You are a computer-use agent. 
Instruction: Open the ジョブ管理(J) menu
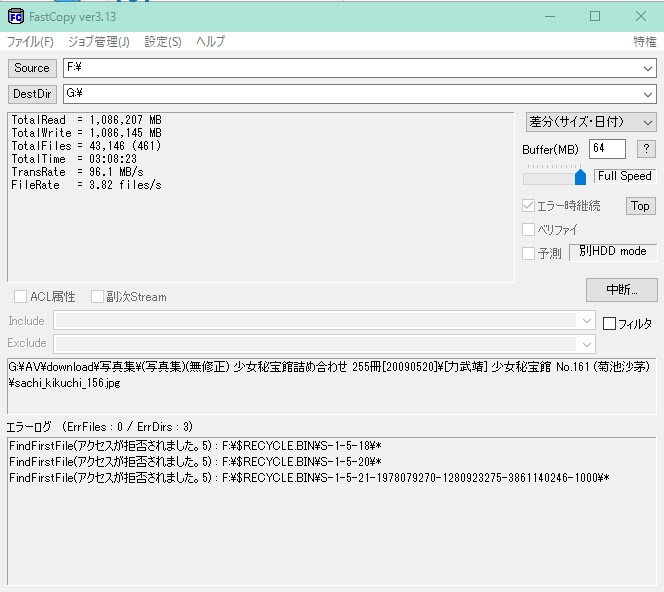coord(98,42)
